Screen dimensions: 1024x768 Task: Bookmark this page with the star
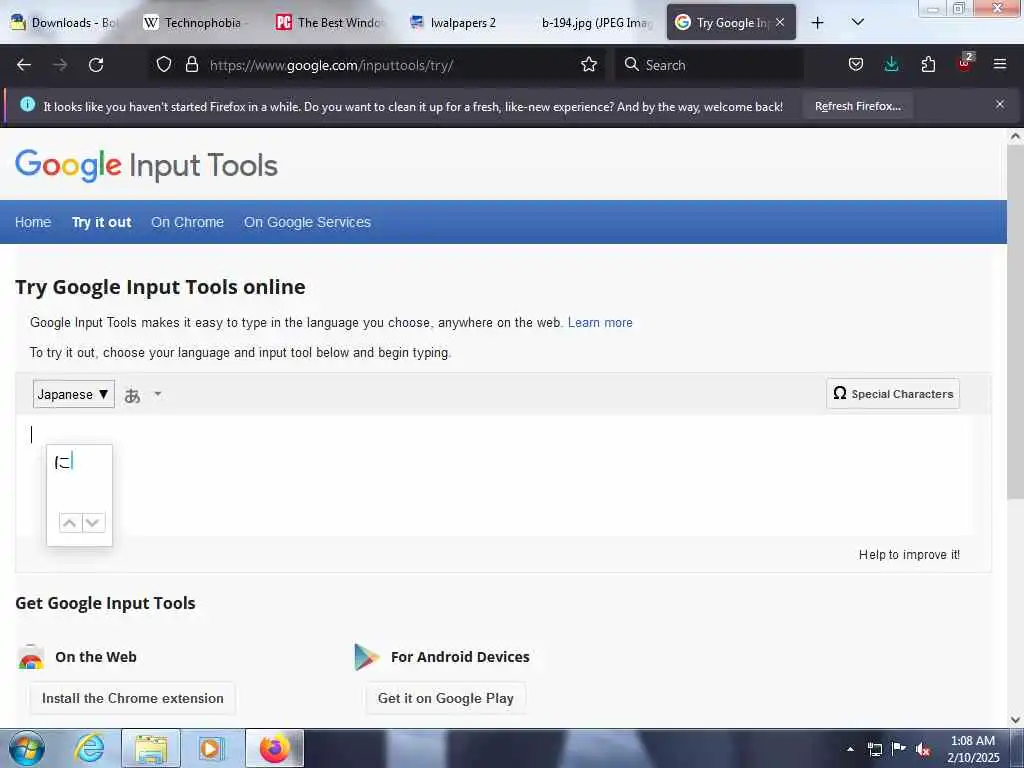coord(589,64)
